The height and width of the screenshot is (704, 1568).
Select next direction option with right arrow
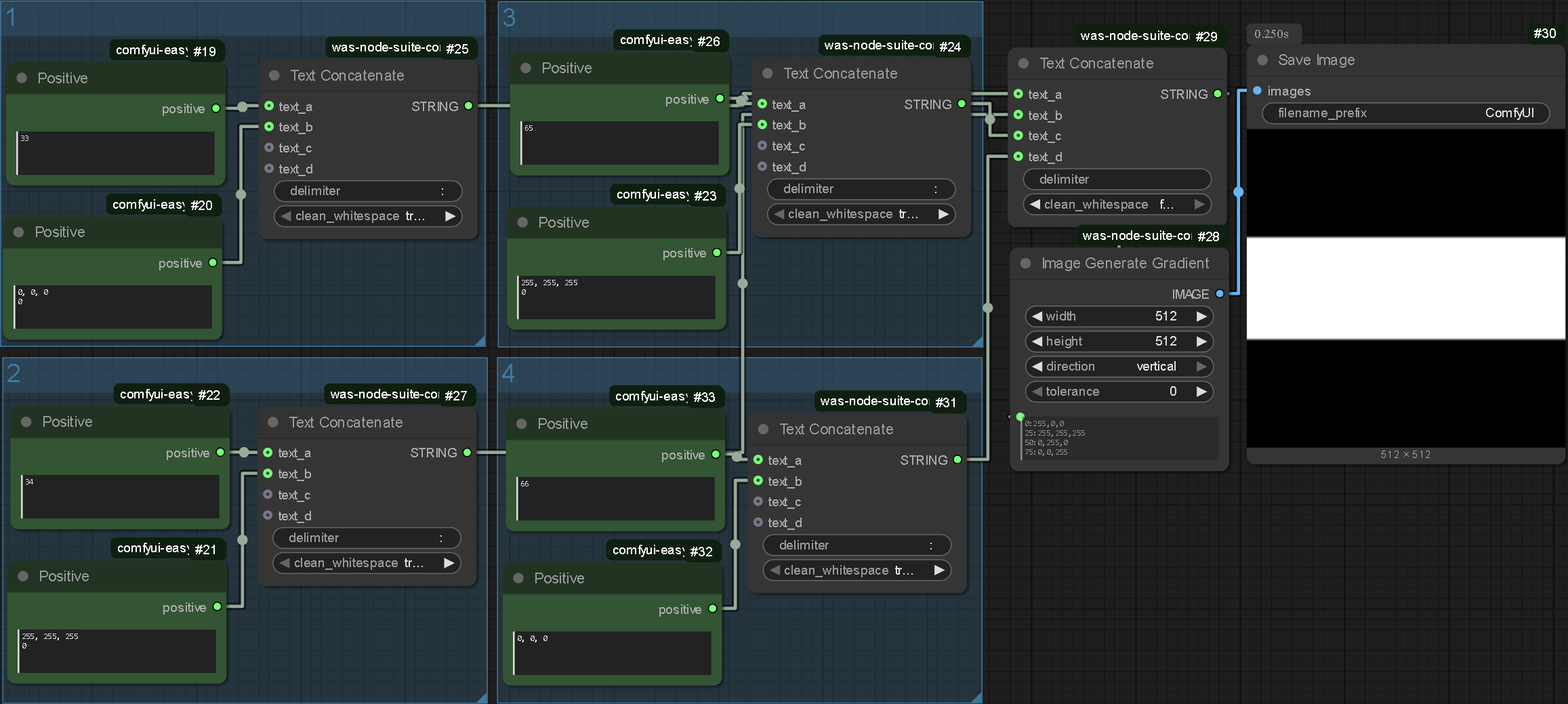tap(1201, 367)
